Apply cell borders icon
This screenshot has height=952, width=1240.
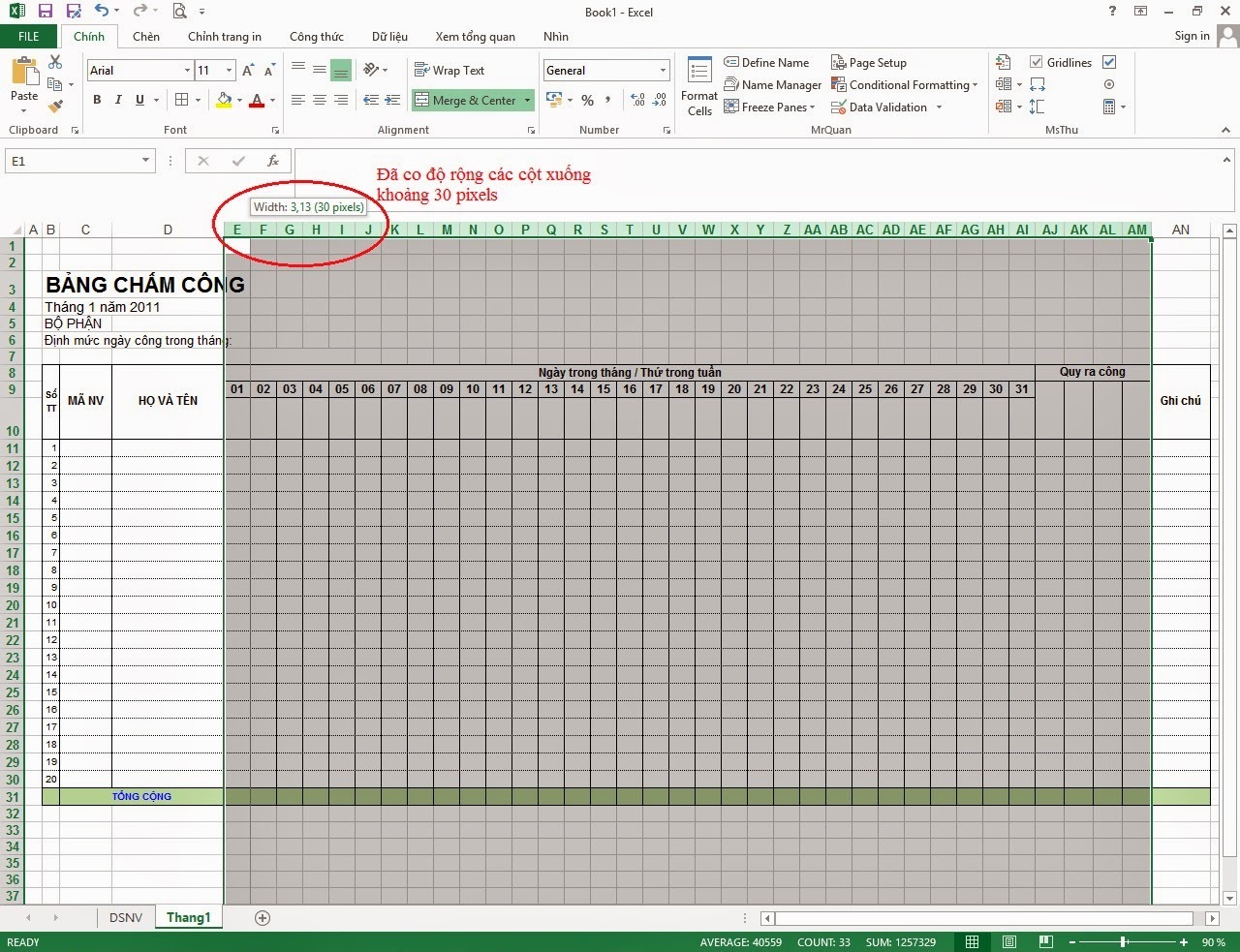[181, 100]
